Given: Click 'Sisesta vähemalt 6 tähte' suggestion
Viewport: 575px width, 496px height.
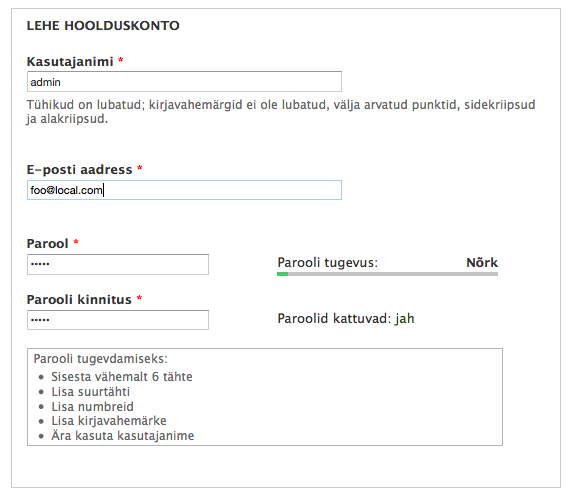Looking at the screenshot, I should pos(122,377).
